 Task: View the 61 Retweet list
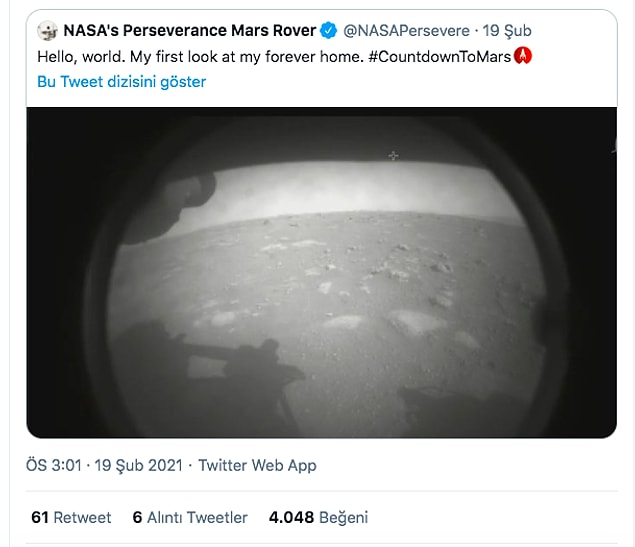click(71, 517)
